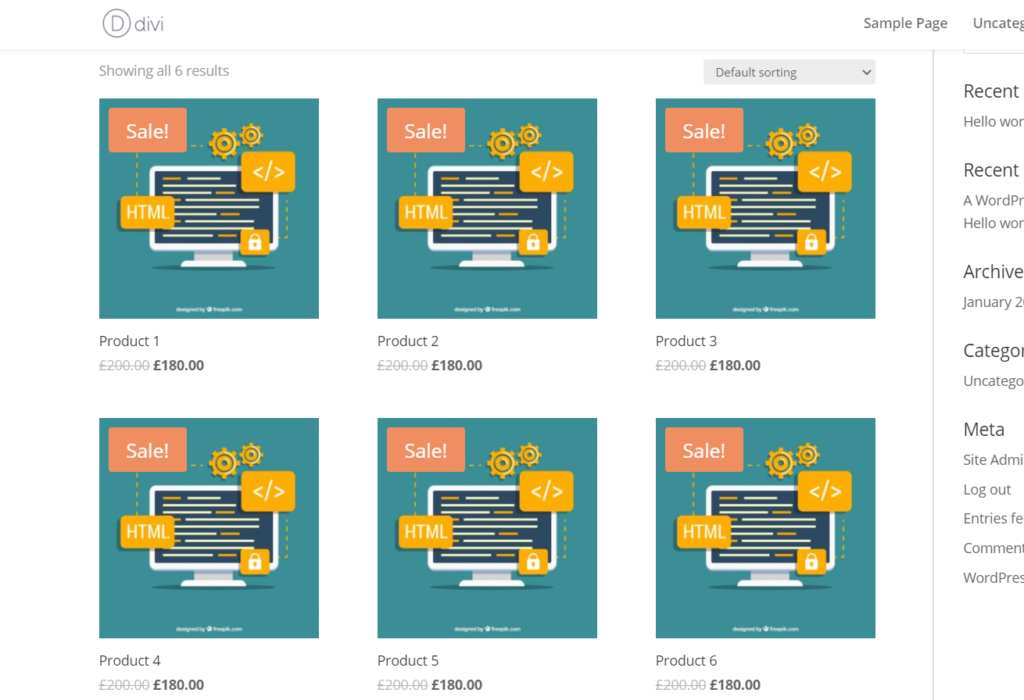
Task: Click the Product 4 title link
Action: [x=130, y=660]
